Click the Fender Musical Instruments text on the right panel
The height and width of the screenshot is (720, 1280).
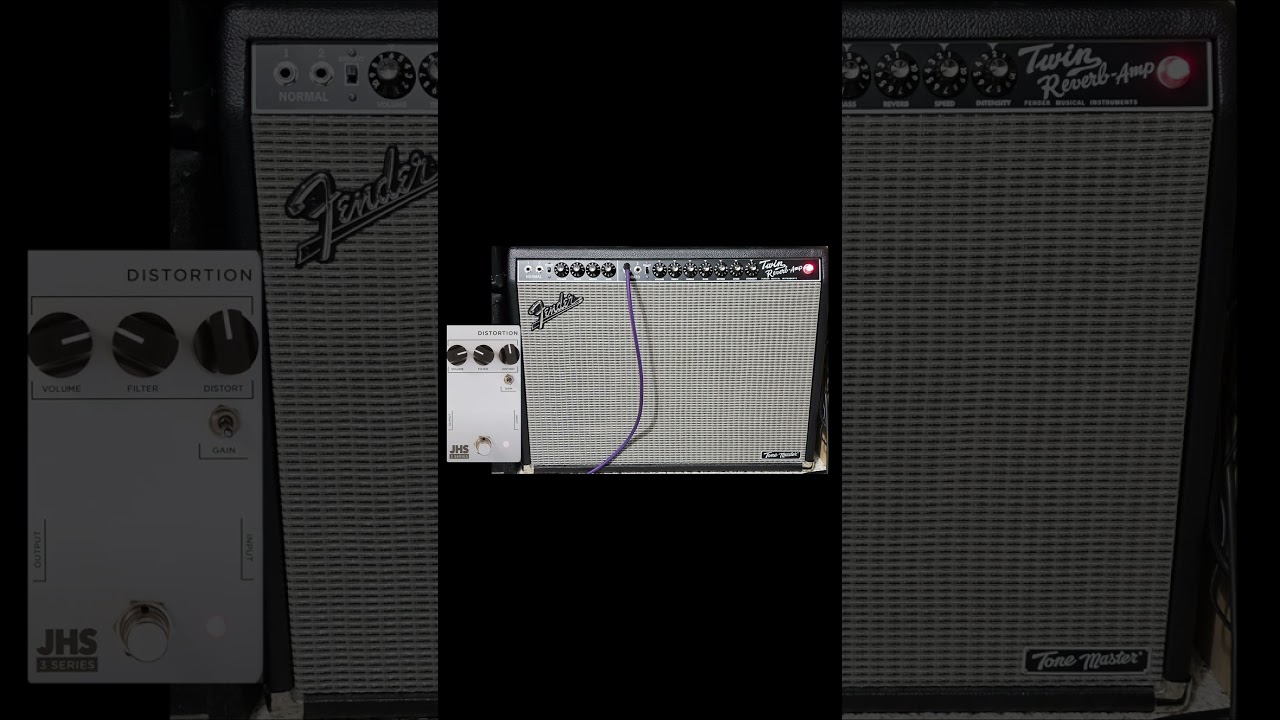pyautogui.click(x=1081, y=102)
